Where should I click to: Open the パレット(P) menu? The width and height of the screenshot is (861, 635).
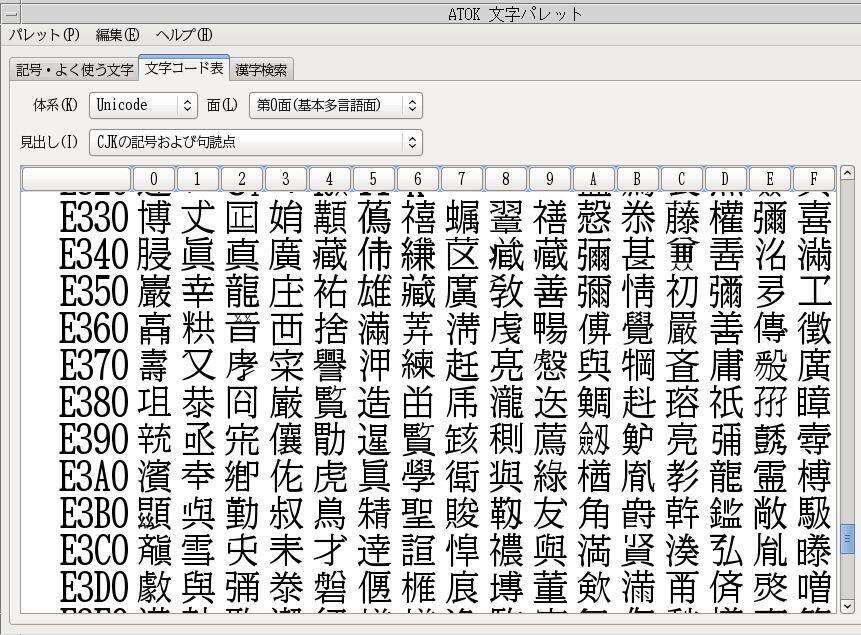coord(43,35)
